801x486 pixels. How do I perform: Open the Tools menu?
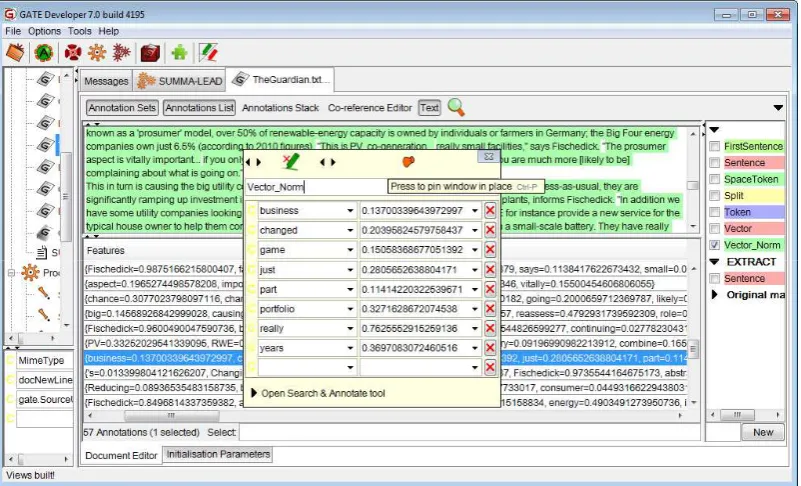(x=80, y=31)
